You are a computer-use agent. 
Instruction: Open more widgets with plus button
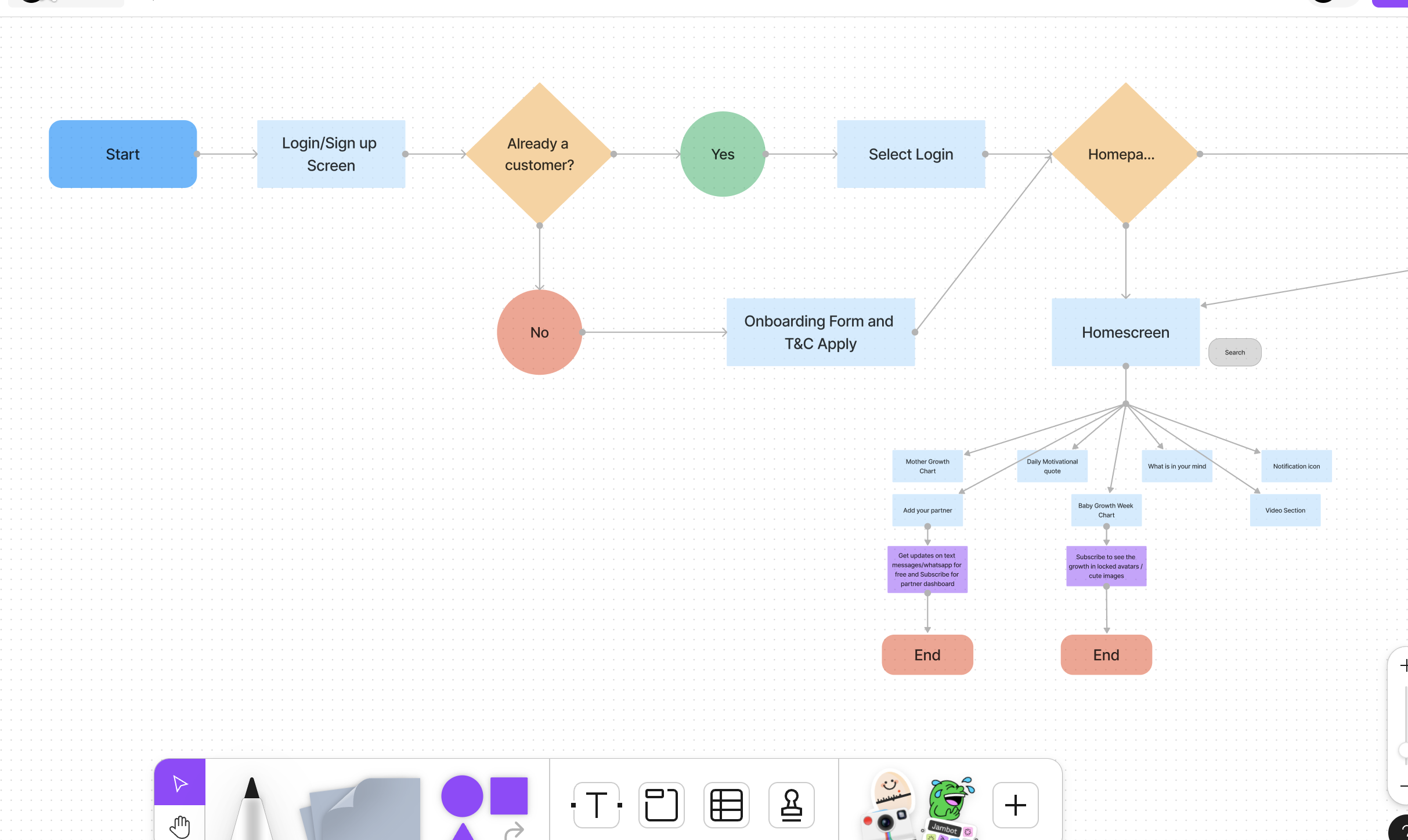[x=1016, y=805]
